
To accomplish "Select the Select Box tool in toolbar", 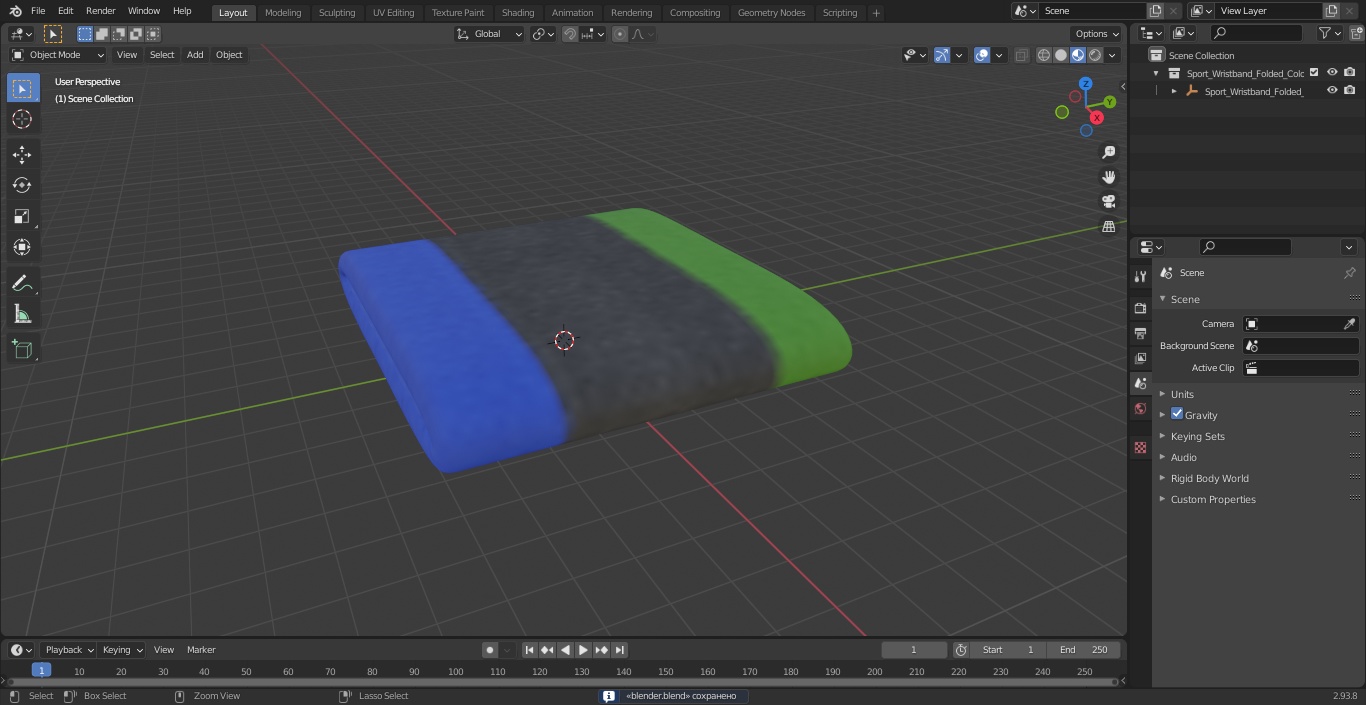I will click(x=22, y=88).
